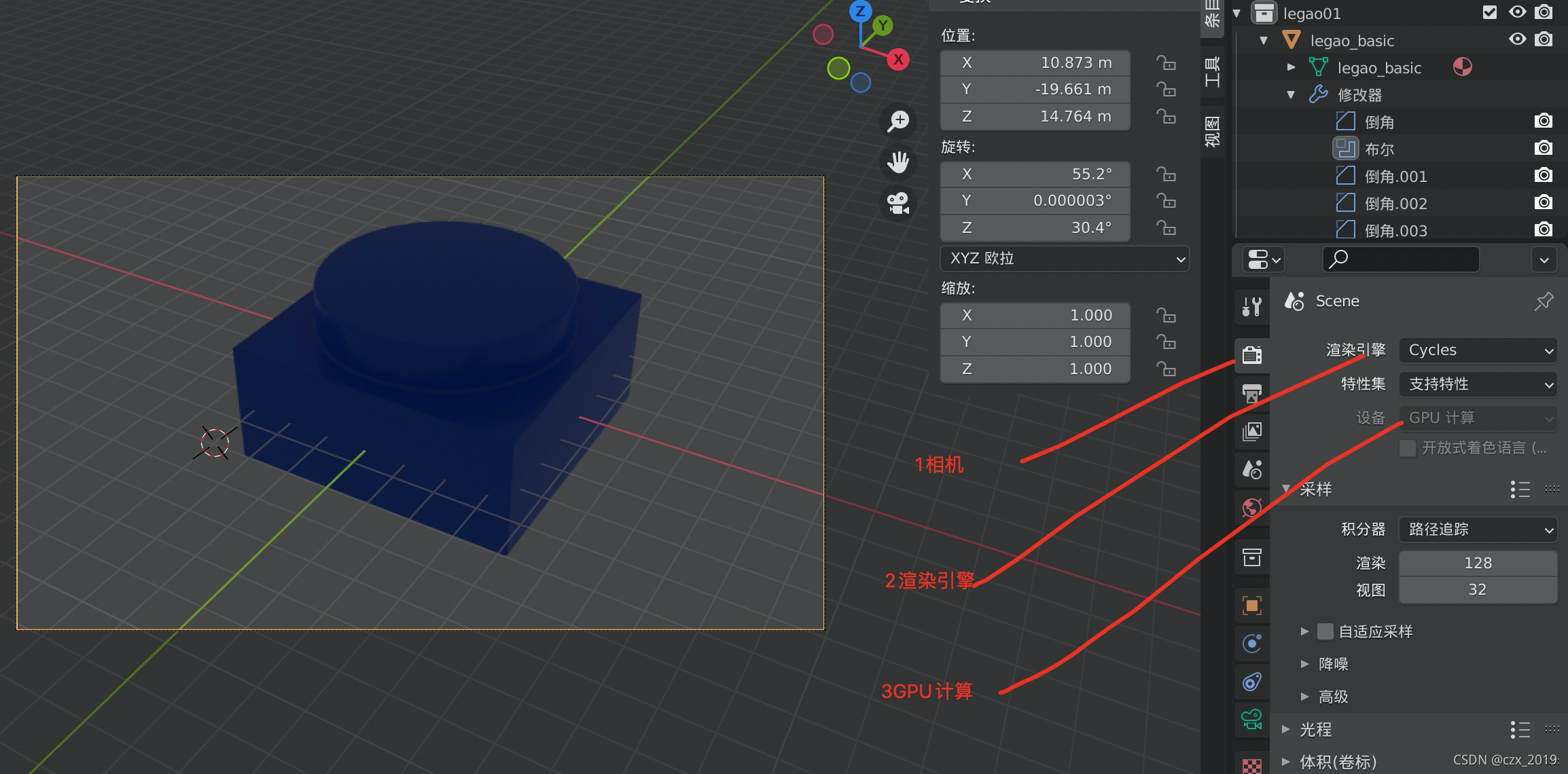Pin the Scene properties panel

1544,301
